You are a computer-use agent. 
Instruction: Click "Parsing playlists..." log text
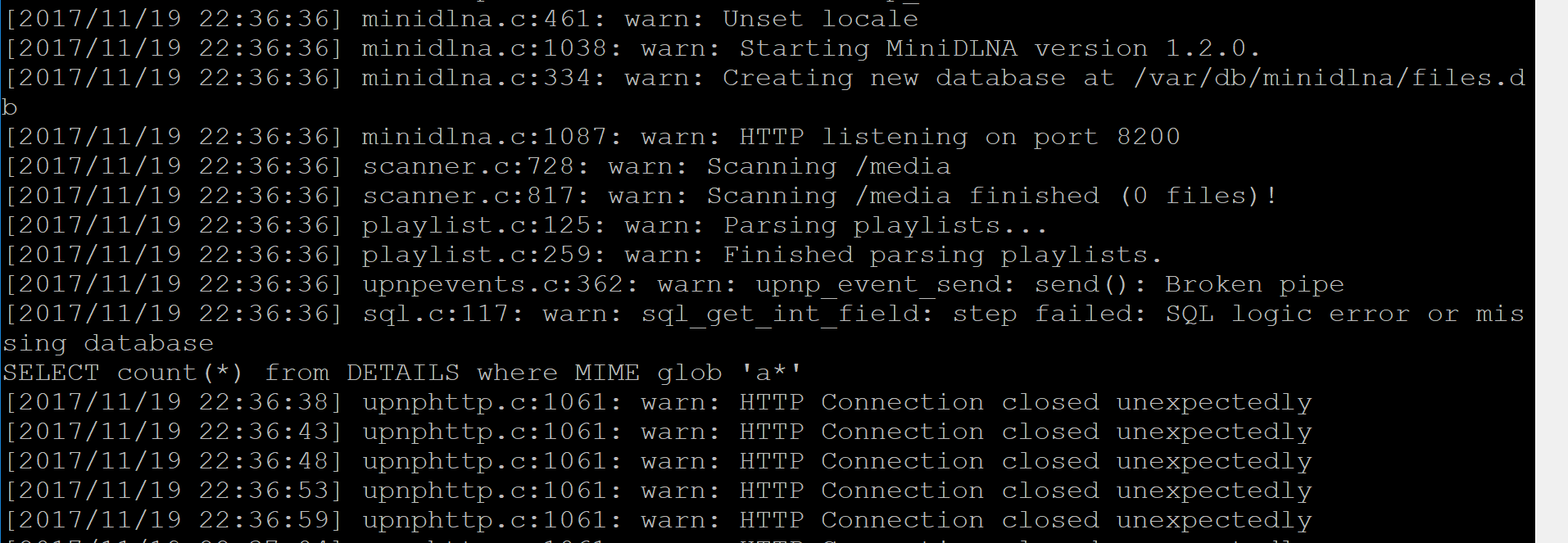point(885,225)
